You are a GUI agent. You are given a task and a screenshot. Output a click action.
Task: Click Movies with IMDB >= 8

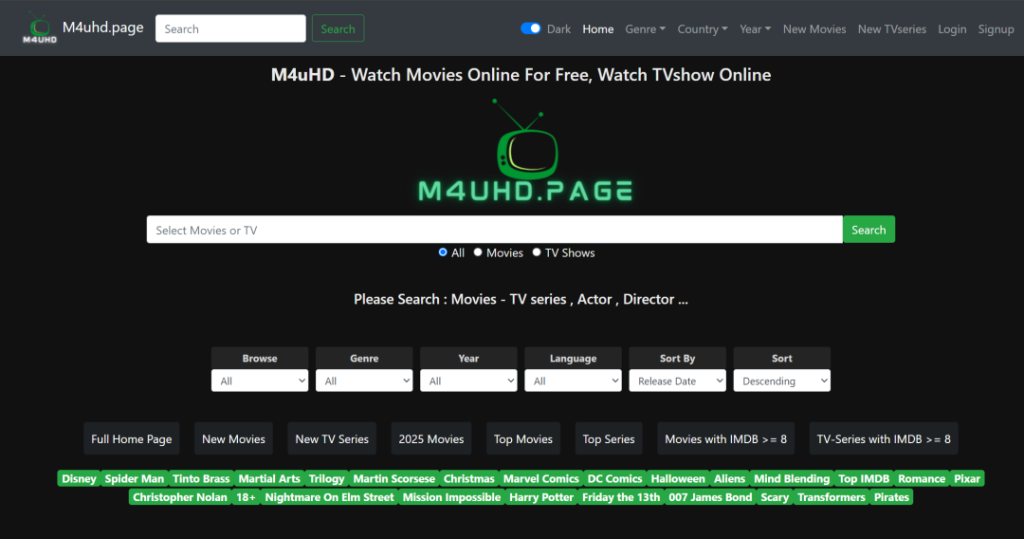pyautogui.click(x=726, y=439)
